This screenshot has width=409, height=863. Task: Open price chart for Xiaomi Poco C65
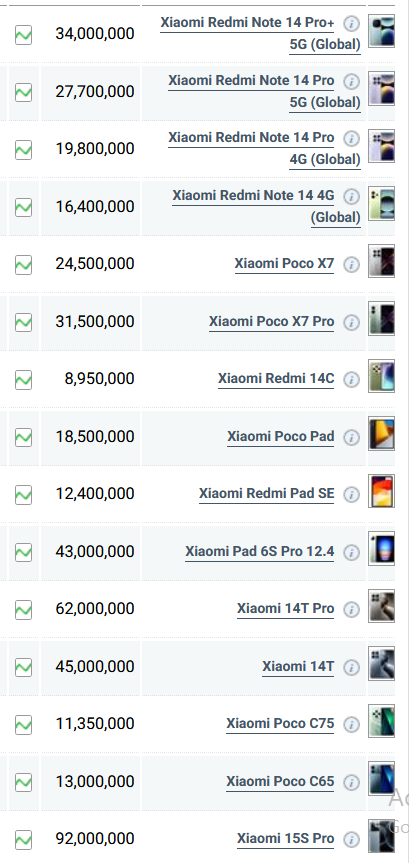point(23,782)
